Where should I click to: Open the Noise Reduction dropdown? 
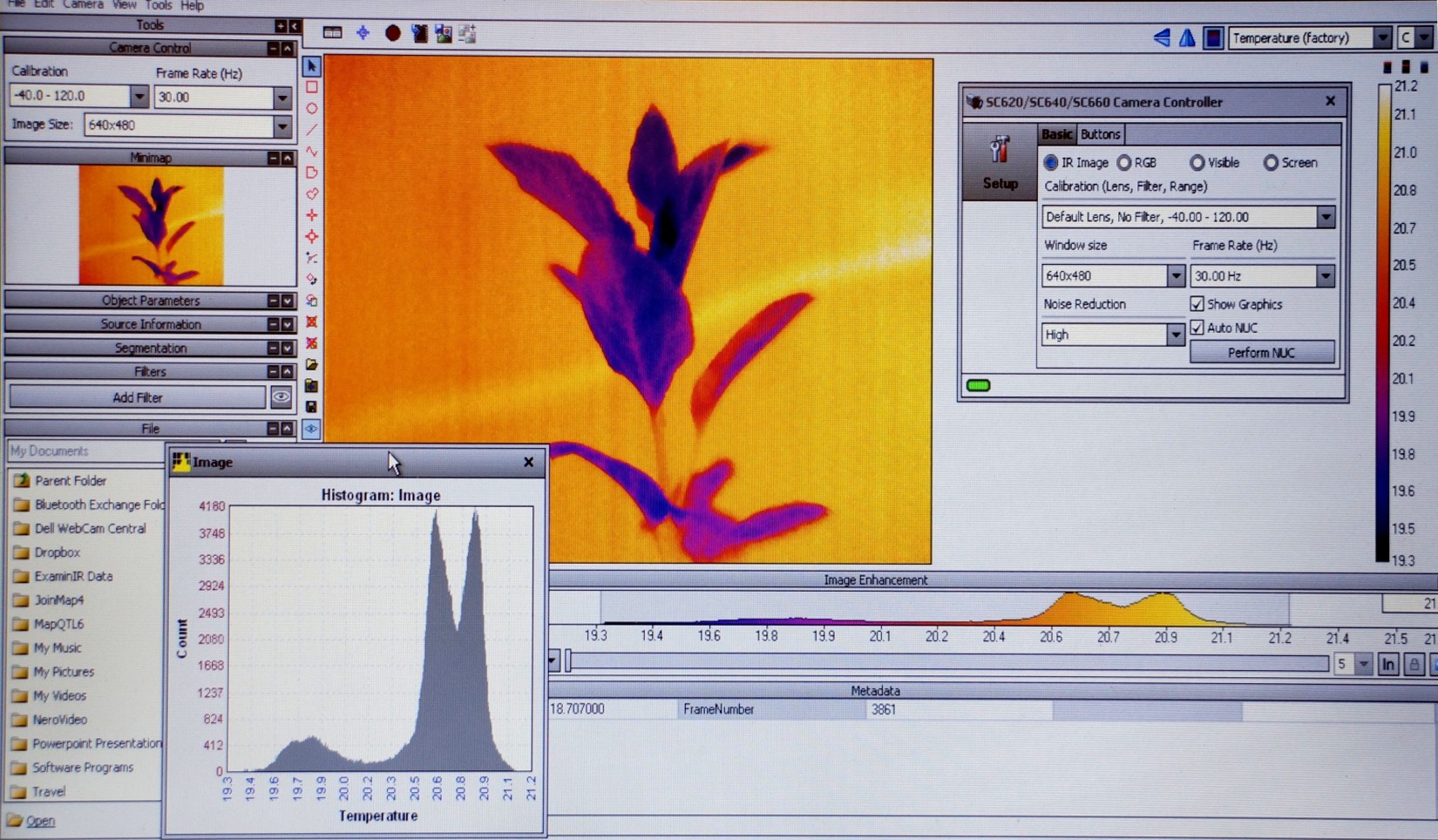1174,335
